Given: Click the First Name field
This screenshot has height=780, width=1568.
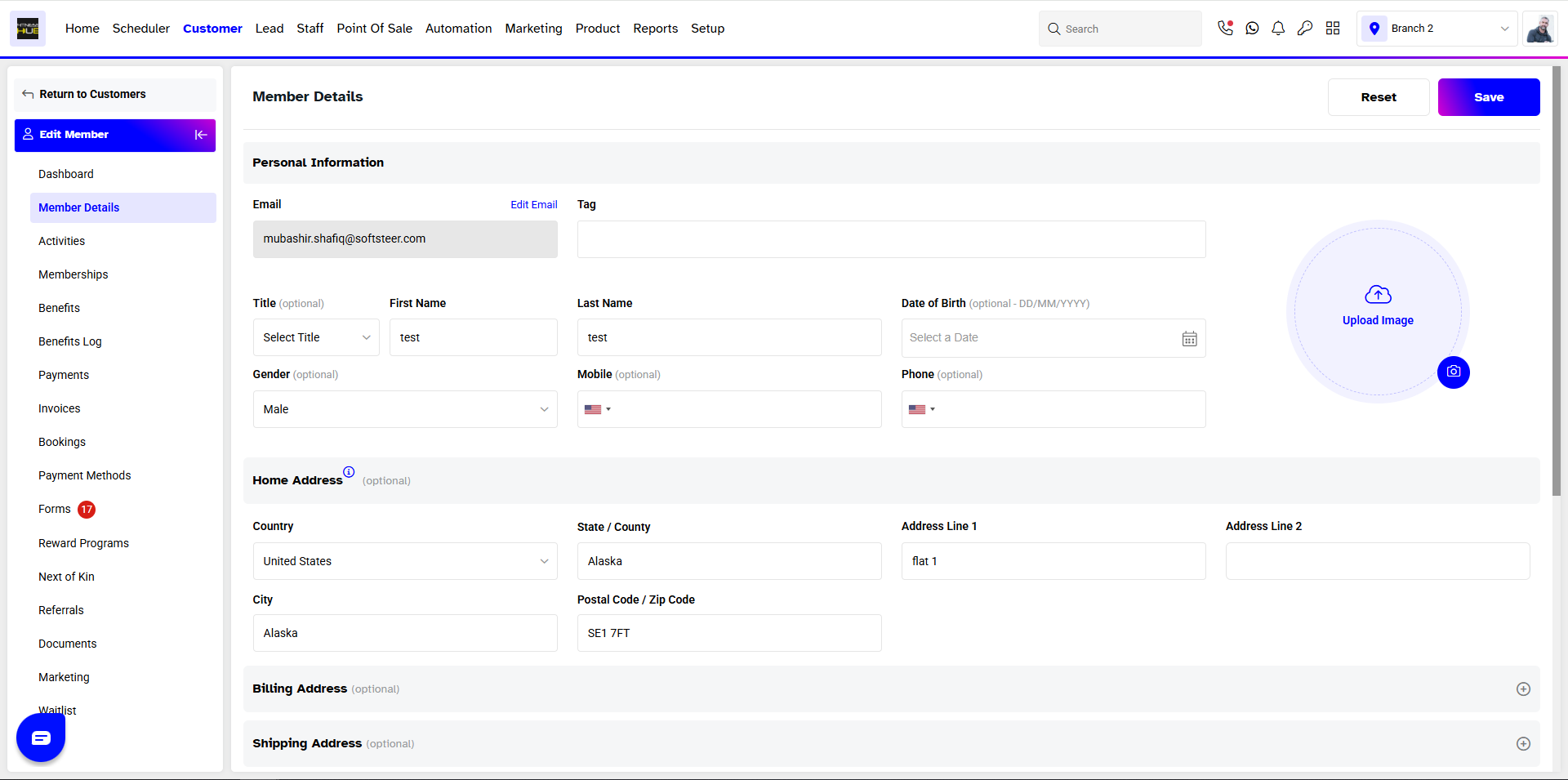Looking at the screenshot, I should 474,337.
